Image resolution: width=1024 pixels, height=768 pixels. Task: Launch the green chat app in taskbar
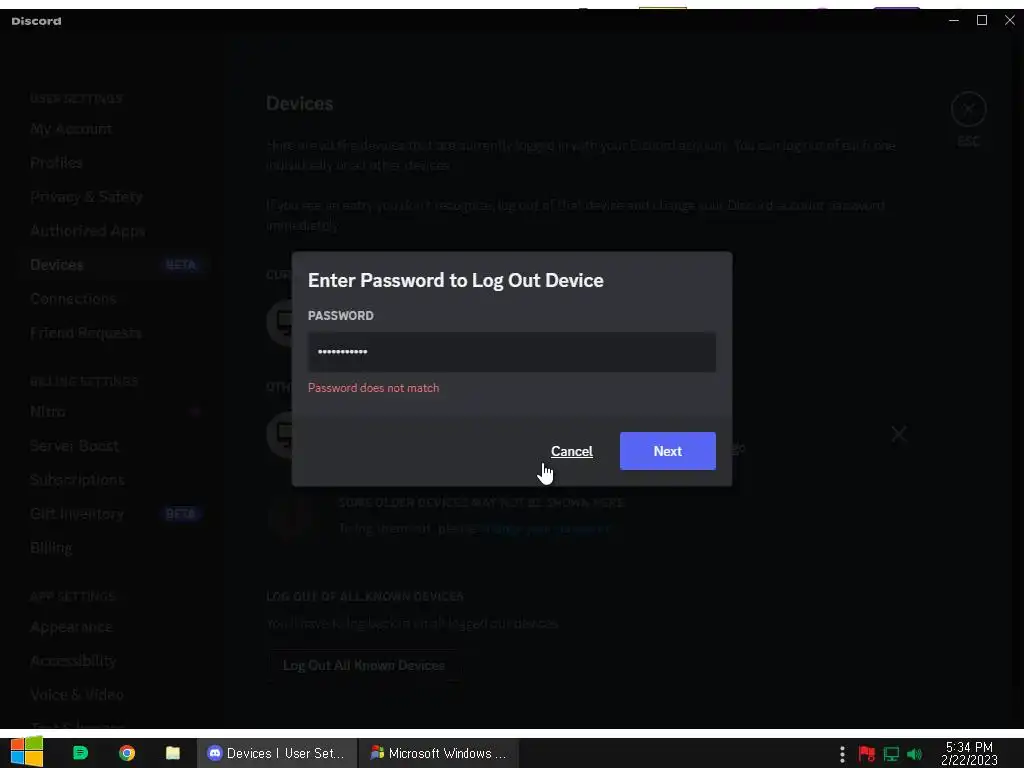(x=80, y=753)
